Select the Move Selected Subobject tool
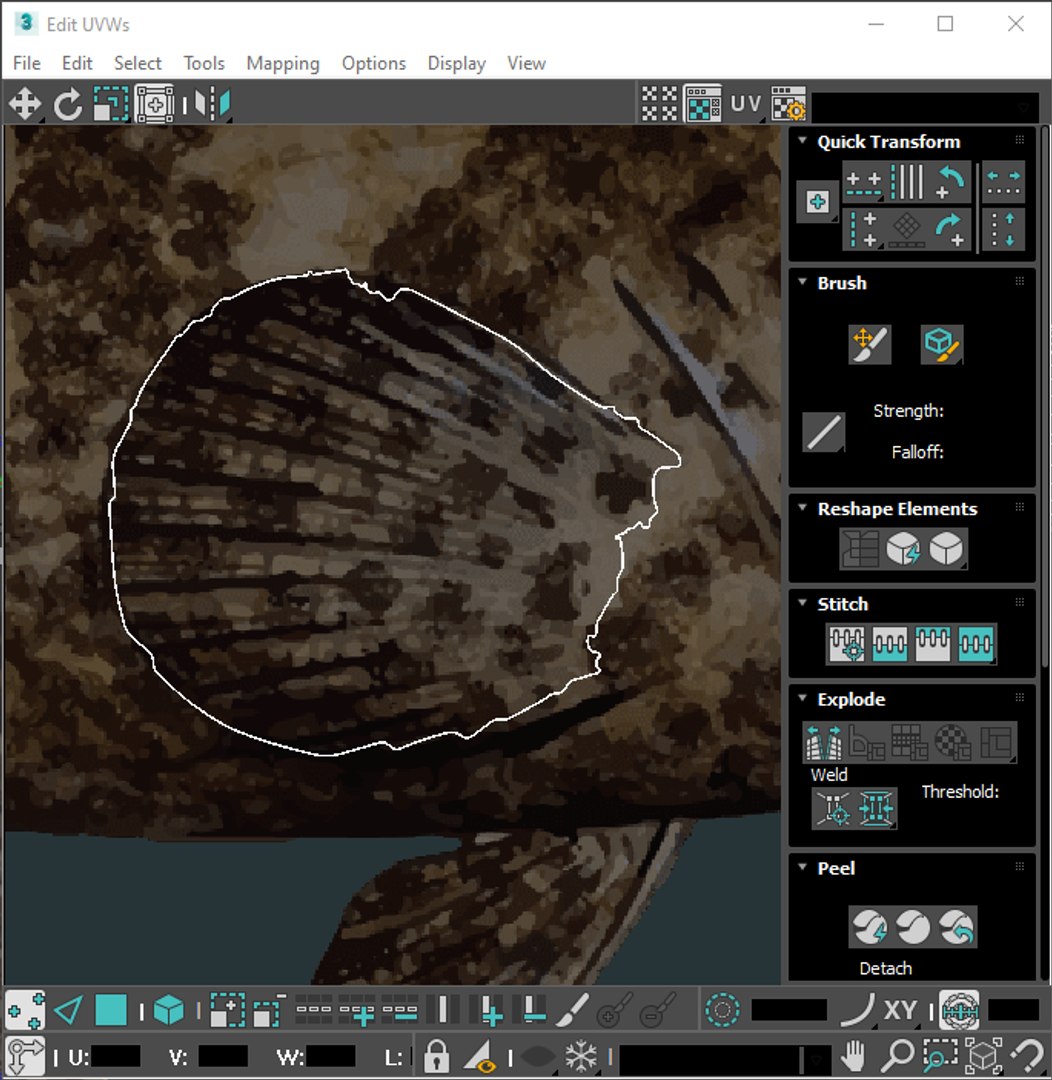 [x=25, y=105]
